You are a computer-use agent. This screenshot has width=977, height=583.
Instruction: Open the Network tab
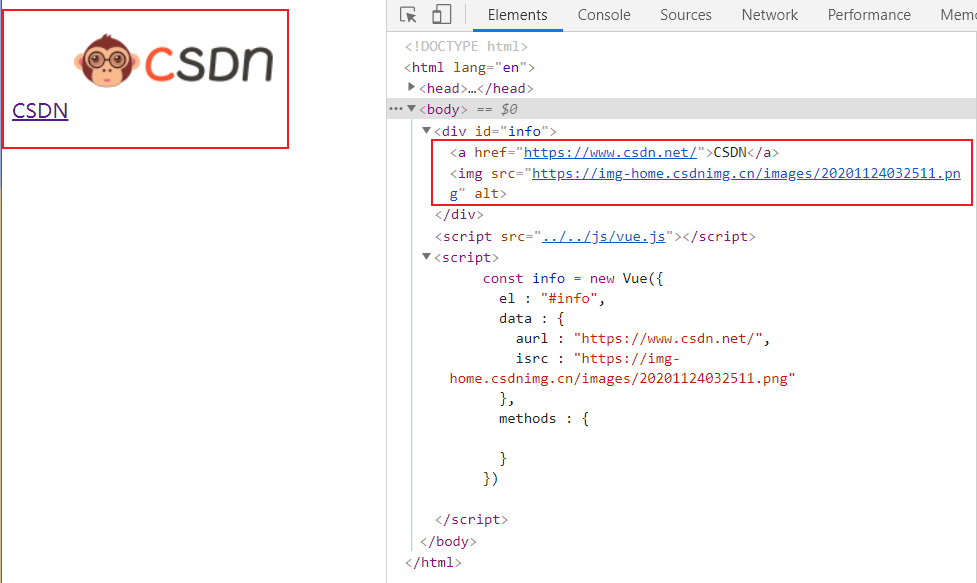click(x=770, y=15)
